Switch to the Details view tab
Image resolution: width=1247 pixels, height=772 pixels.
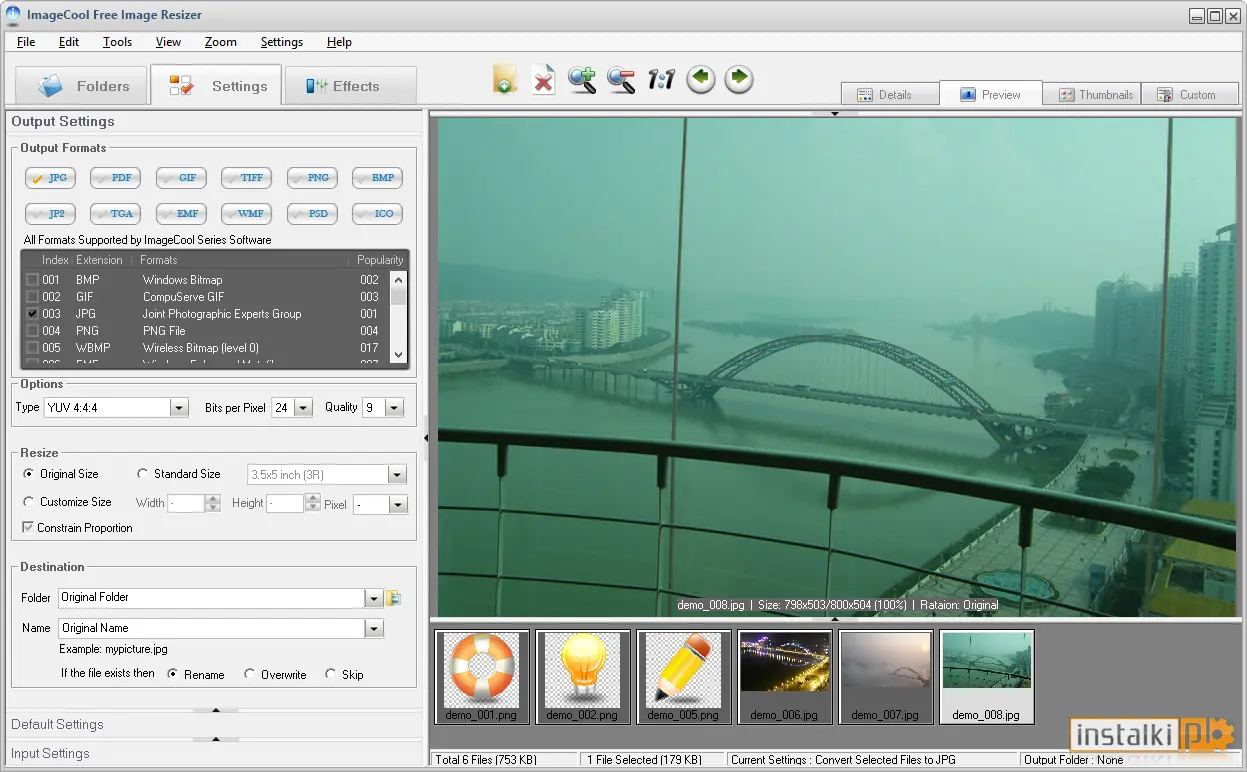point(890,94)
